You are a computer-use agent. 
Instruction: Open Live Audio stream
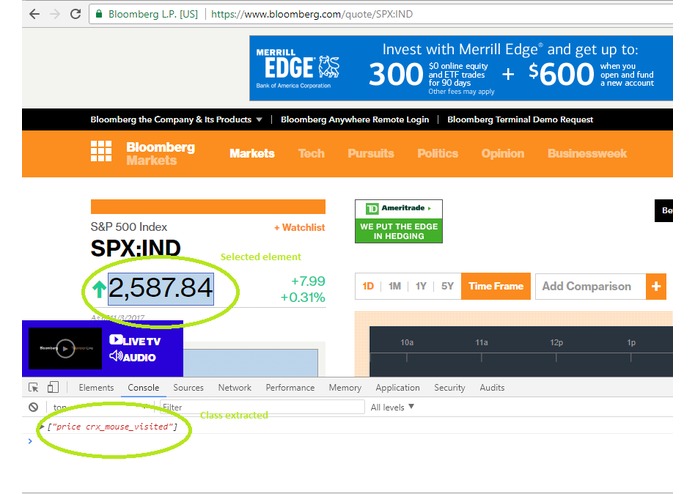(x=132, y=357)
